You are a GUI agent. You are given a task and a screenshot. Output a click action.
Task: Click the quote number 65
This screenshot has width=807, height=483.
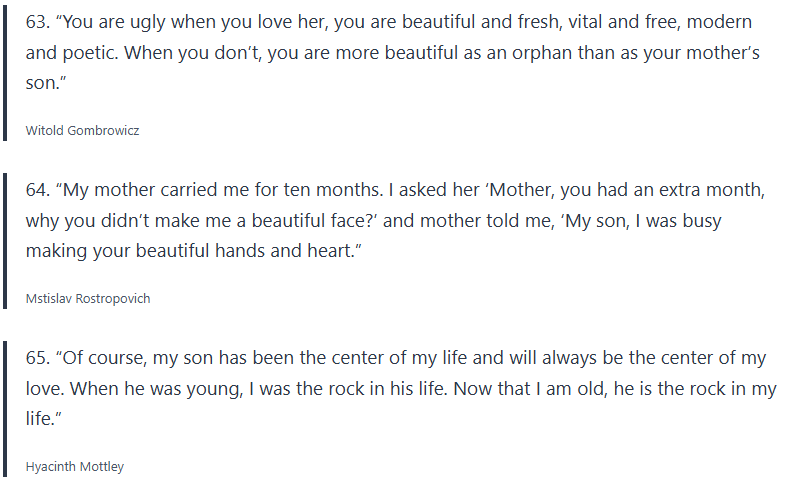coord(36,357)
